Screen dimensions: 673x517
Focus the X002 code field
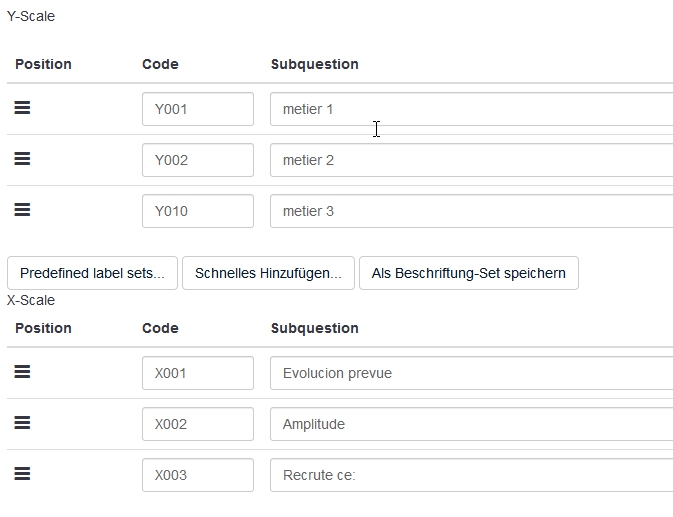click(x=198, y=424)
